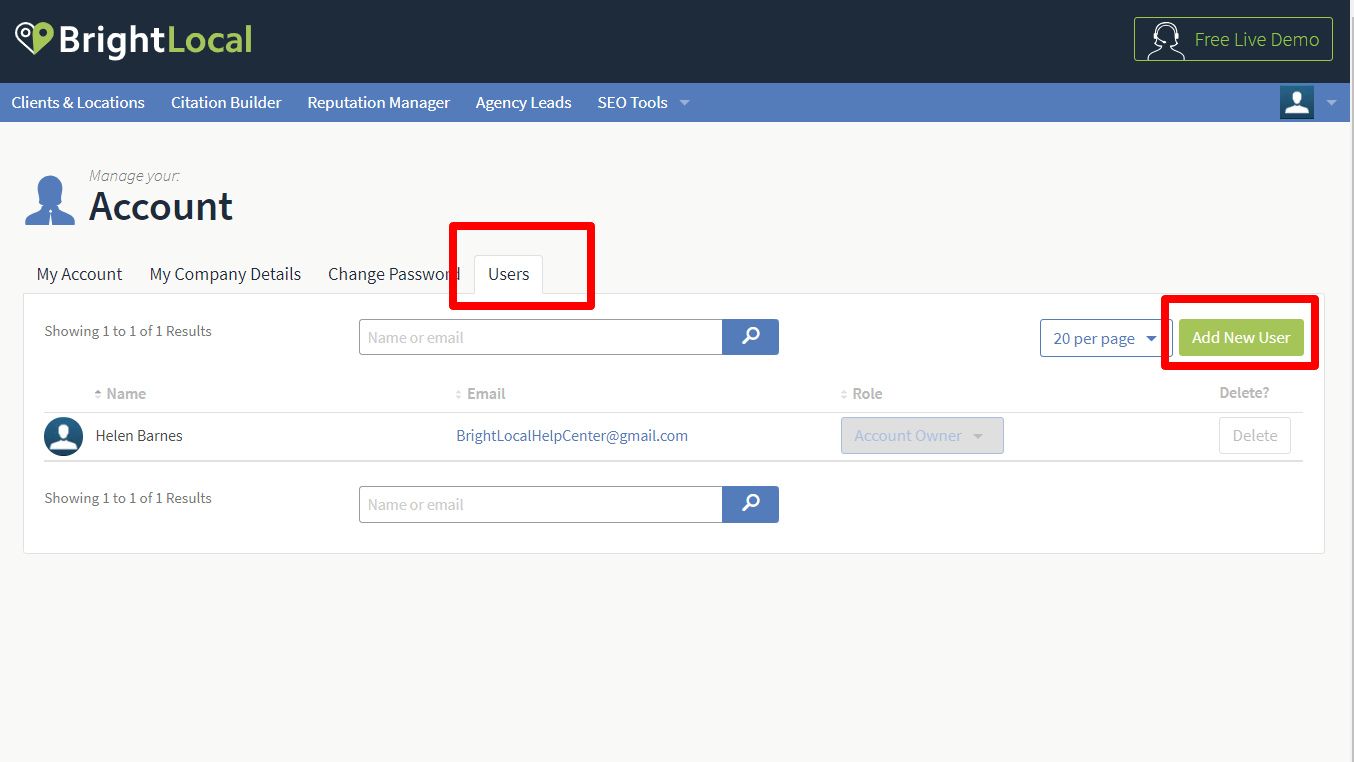Open Reputation Manager
The width and height of the screenshot is (1354, 762).
tap(379, 102)
